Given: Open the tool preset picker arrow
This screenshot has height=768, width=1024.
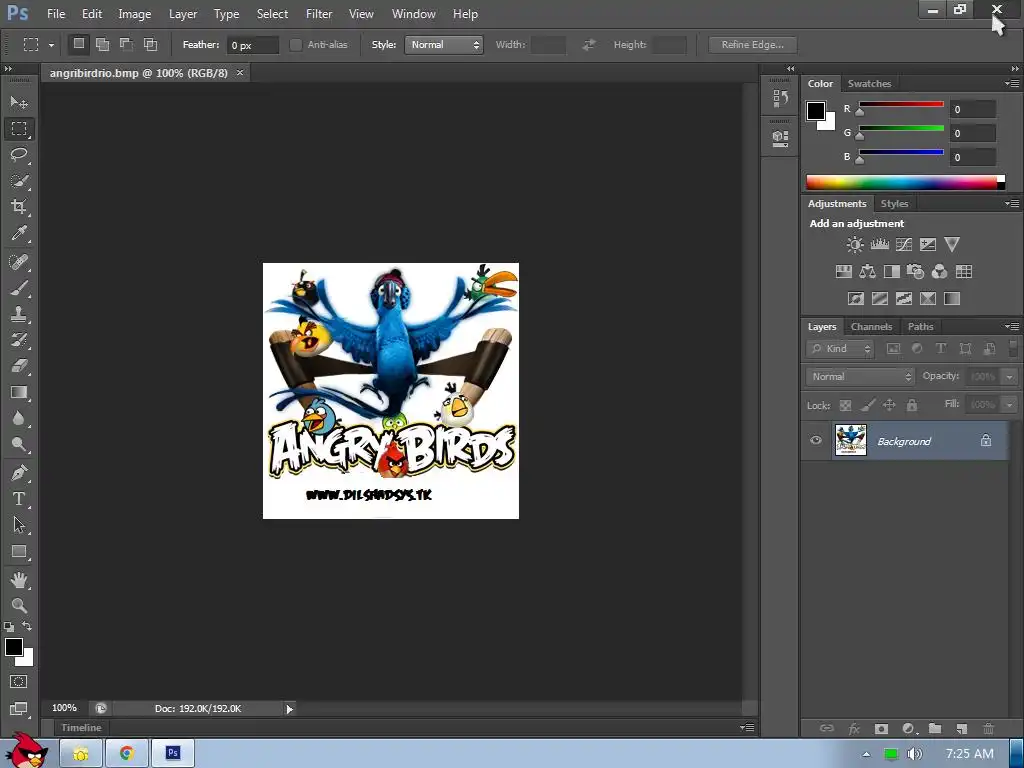Looking at the screenshot, I should [x=51, y=45].
